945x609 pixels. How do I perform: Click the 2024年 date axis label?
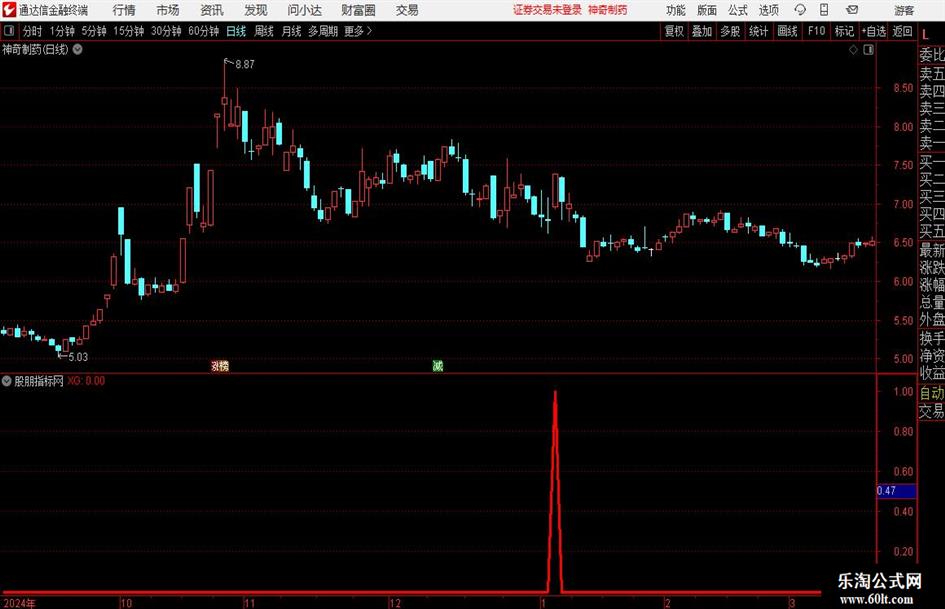[x=20, y=603]
